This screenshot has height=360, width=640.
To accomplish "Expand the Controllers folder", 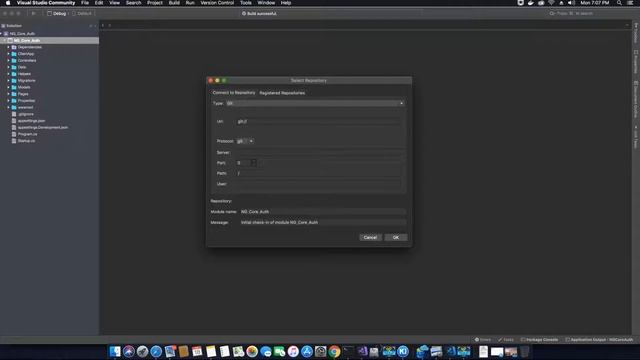I will click(8, 60).
